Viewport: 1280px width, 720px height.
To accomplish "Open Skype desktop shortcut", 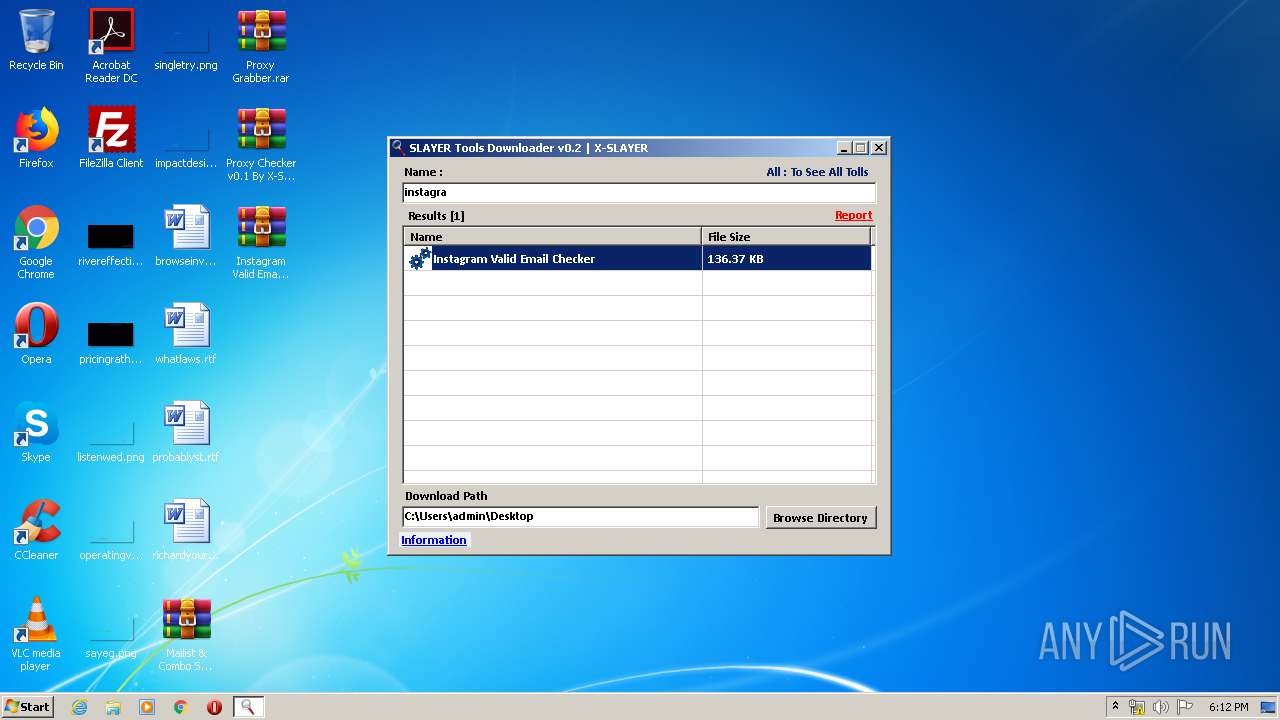I will (x=36, y=432).
